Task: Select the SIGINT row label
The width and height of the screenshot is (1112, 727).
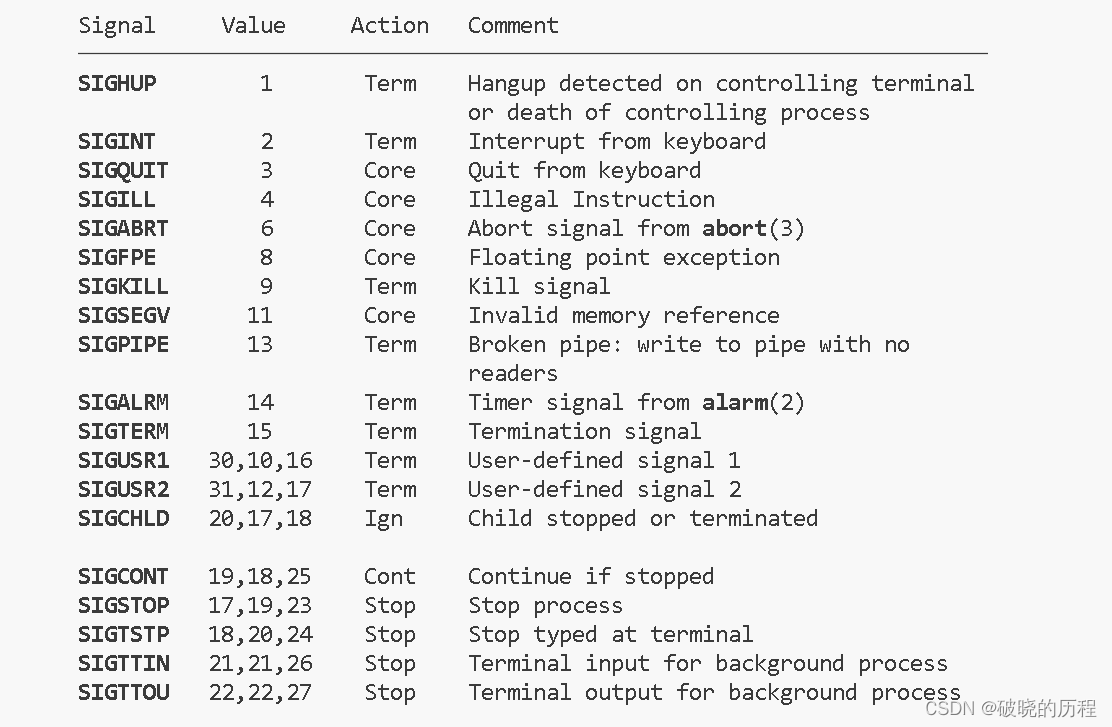Action: tap(116, 142)
